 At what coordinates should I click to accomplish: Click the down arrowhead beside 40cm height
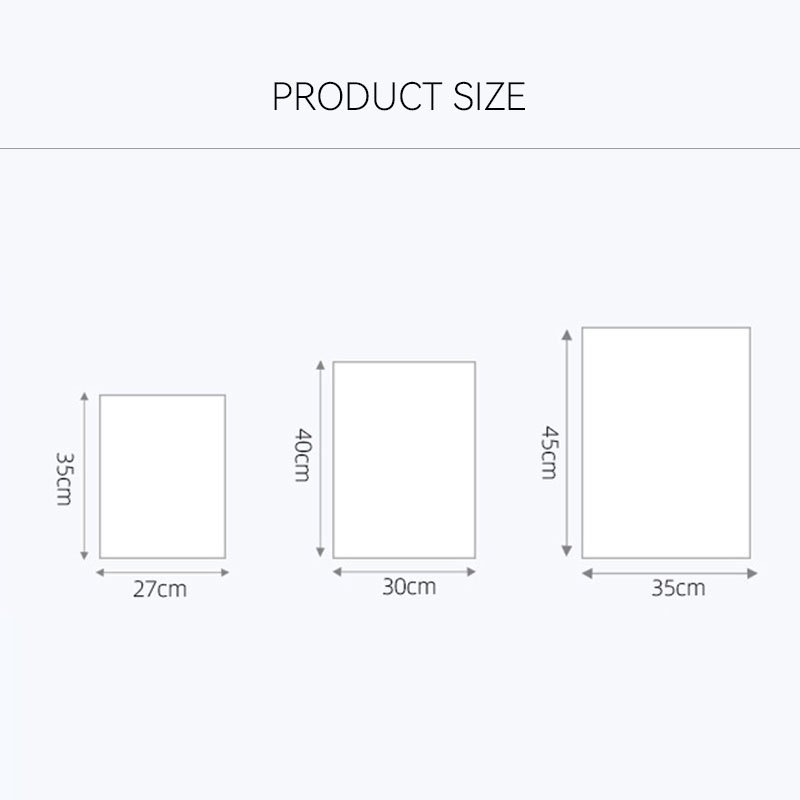click(320, 552)
